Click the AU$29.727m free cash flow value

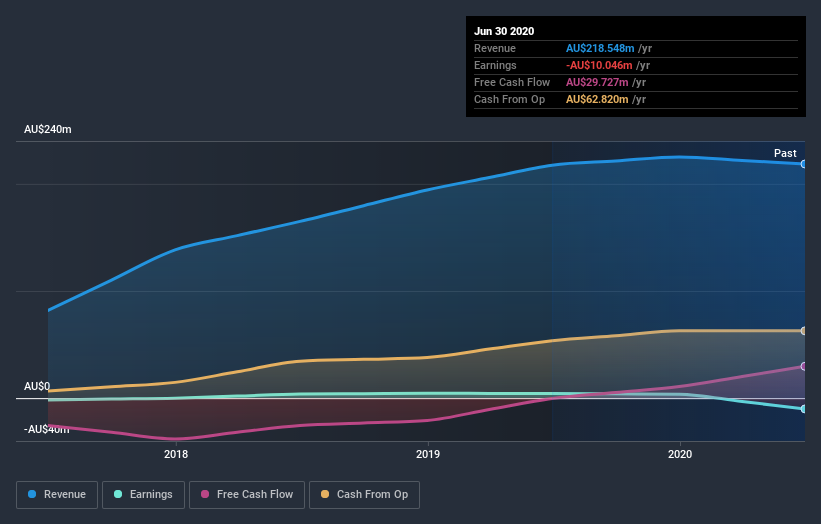click(597, 82)
